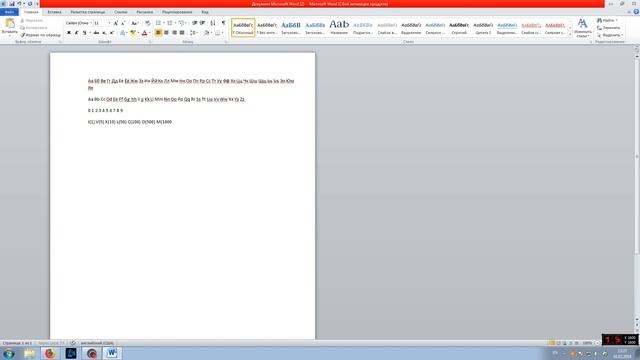Click the Bullets list icon

pyautogui.click(x=158, y=23)
